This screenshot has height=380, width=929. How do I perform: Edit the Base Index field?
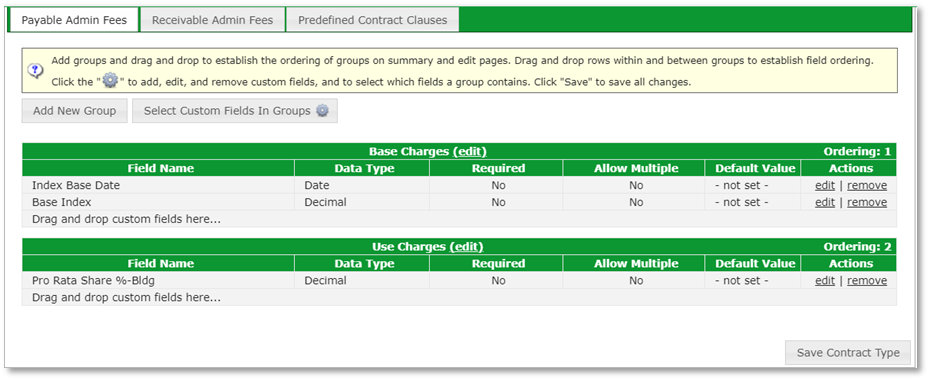coord(825,202)
